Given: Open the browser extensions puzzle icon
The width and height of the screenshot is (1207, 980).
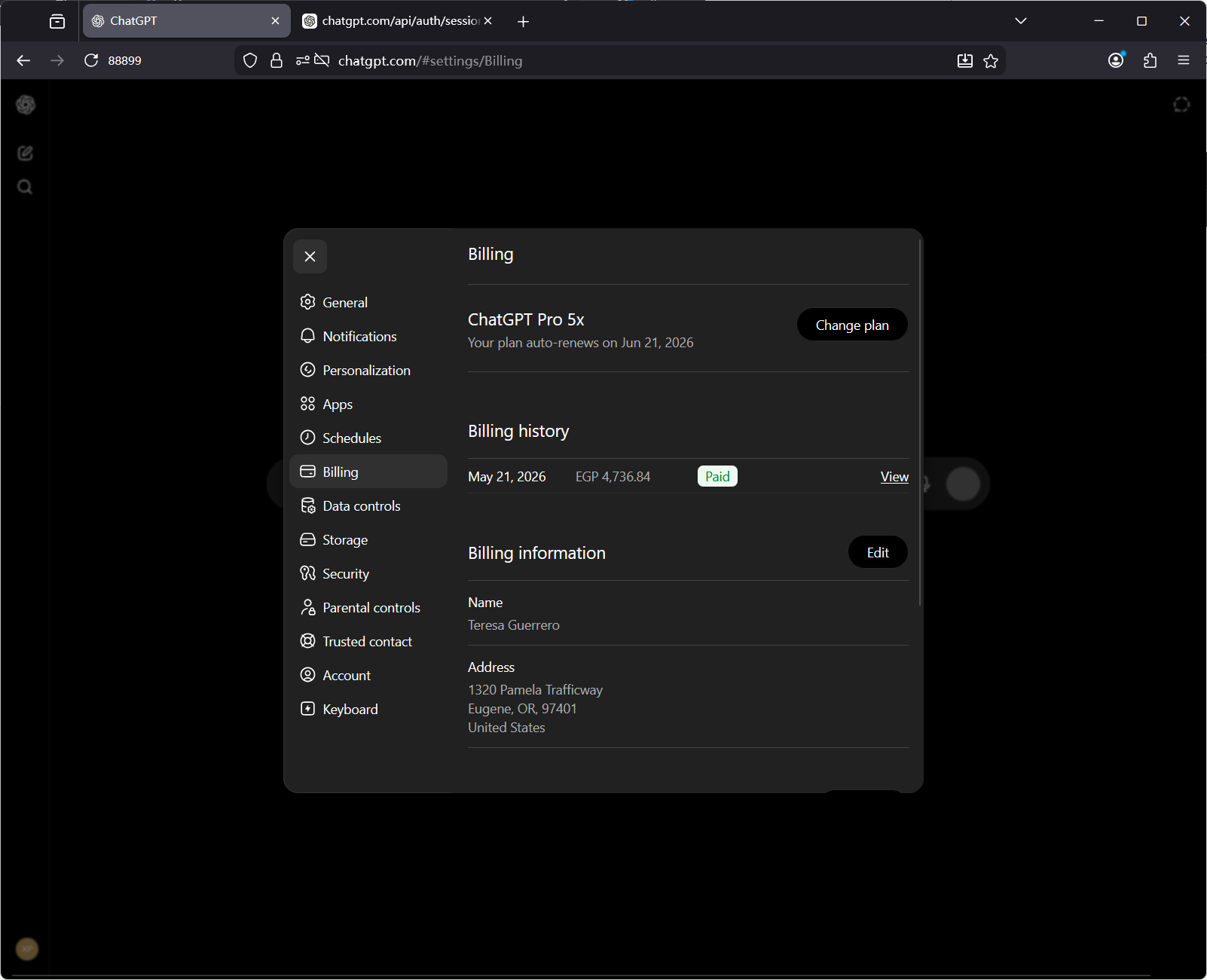Looking at the screenshot, I should [1150, 60].
